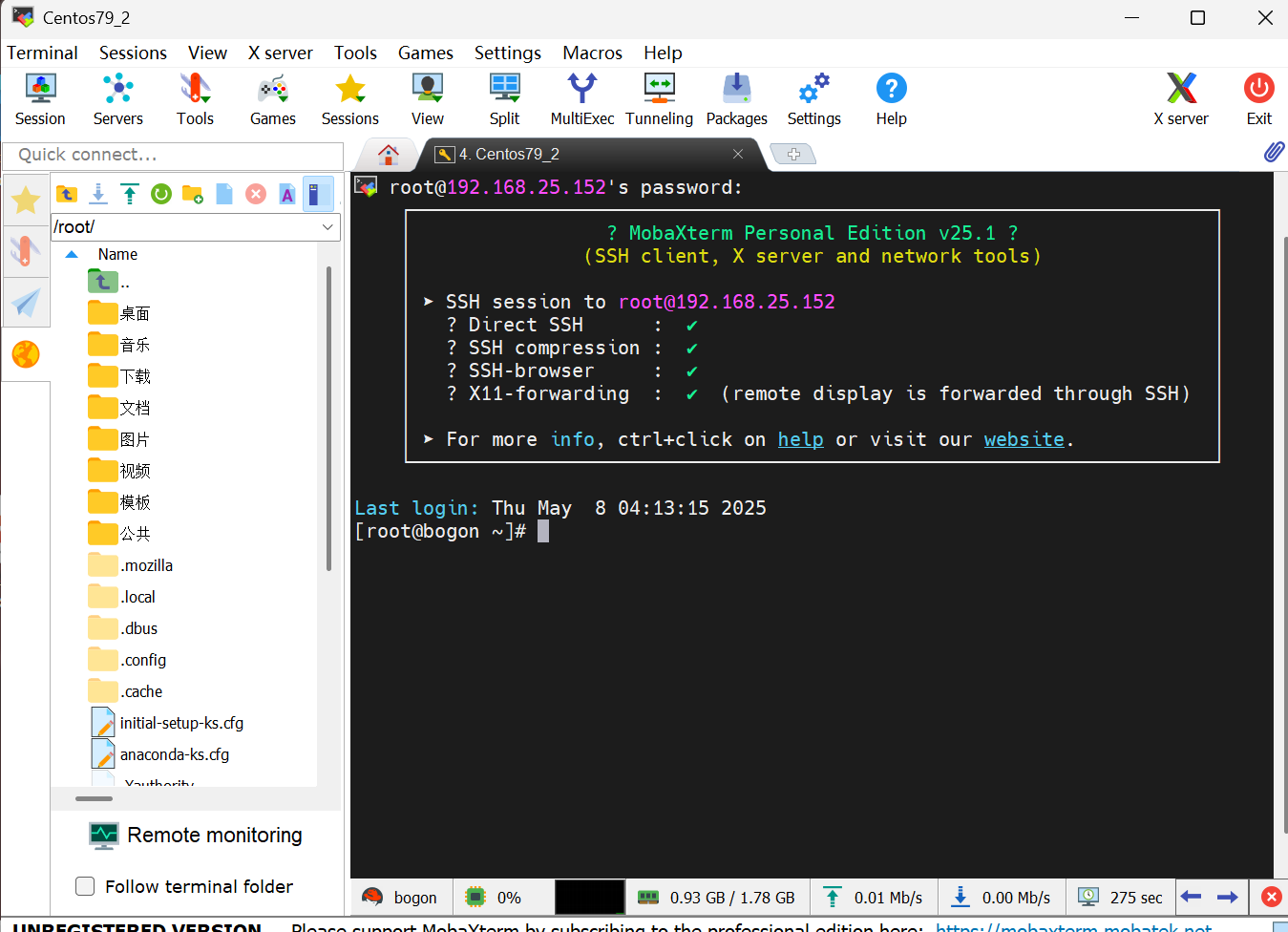Image resolution: width=1288 pixels, height=932 pixels.
Task: Click the red Exit power icon
Action: tap(1258, 99)
